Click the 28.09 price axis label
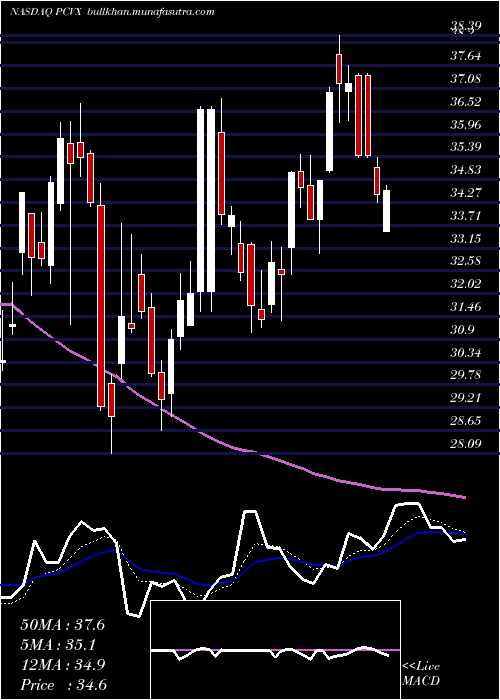The image size is (500, 700). (x=466, y=444)
